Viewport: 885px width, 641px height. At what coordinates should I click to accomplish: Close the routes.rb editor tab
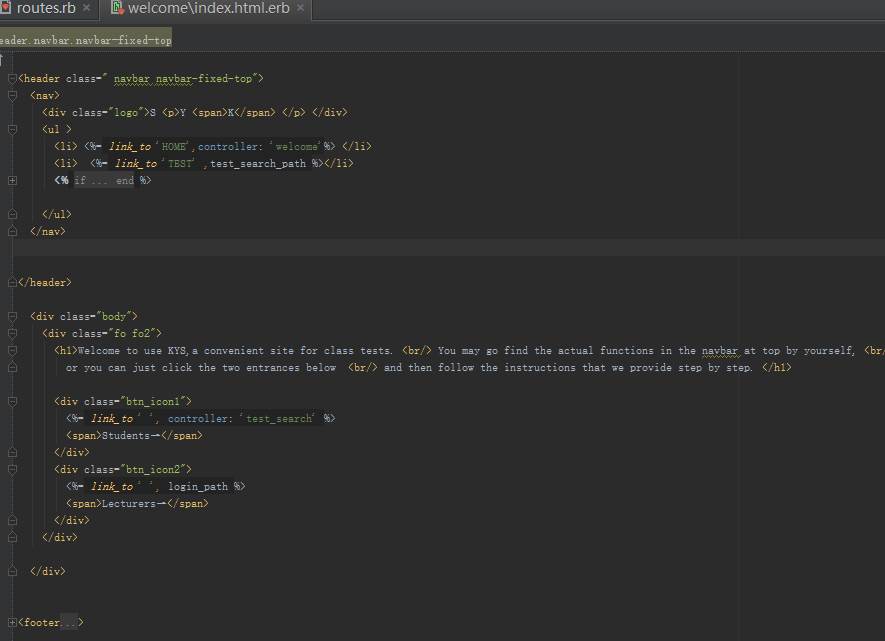click(87, 9)
